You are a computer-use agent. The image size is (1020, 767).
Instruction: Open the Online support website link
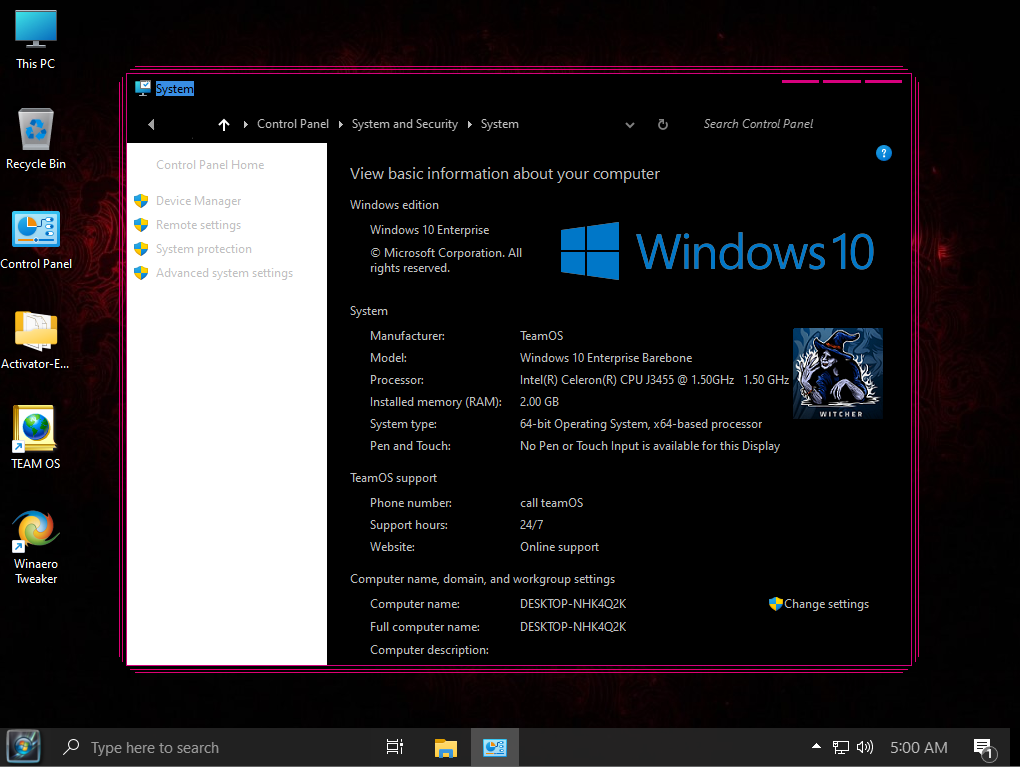pyautogui.click(x=559, y=547)
